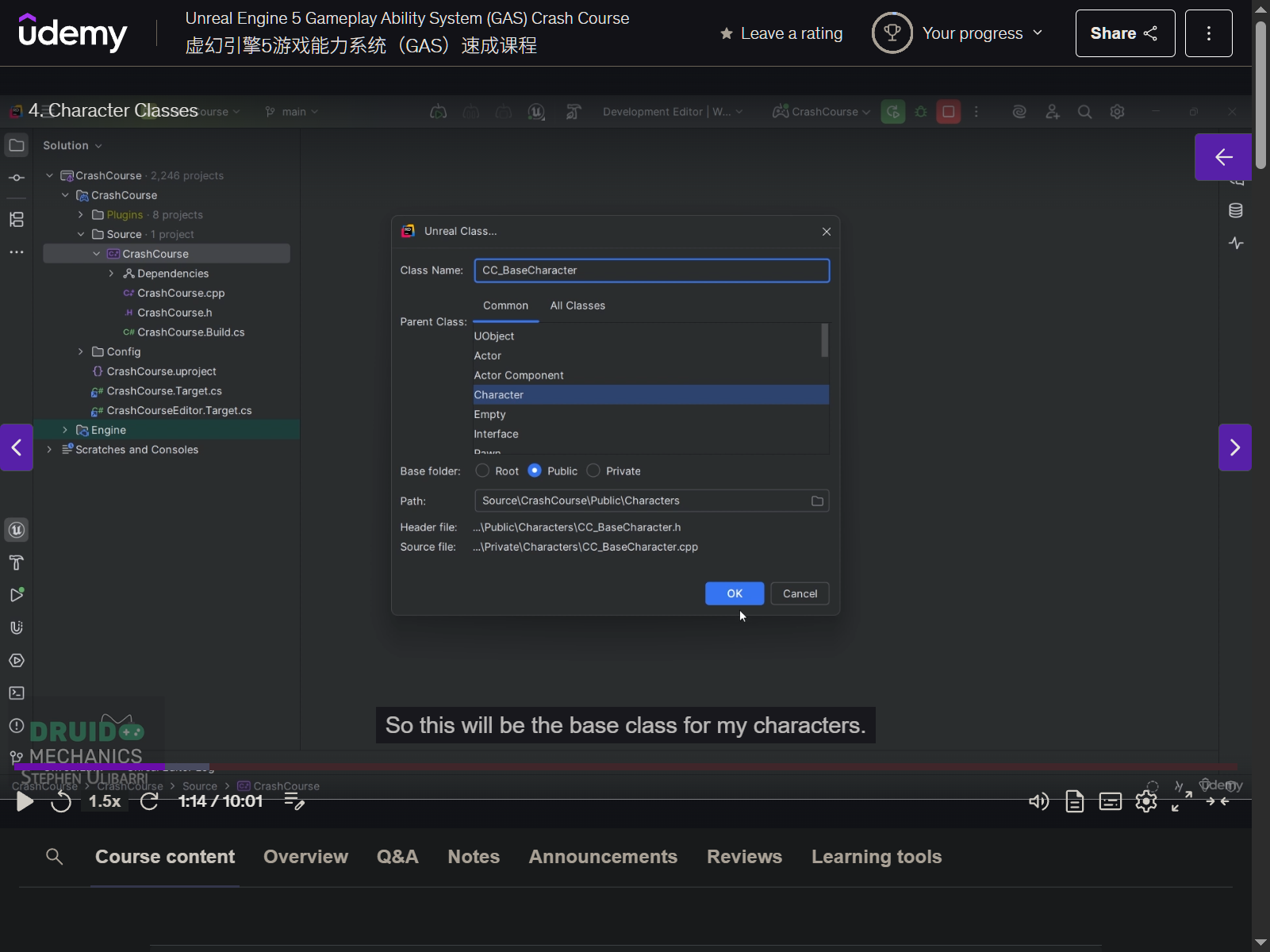Collapse the Source folder
Viewport: 1270px width, 952px height.
[x=81, y=235]
